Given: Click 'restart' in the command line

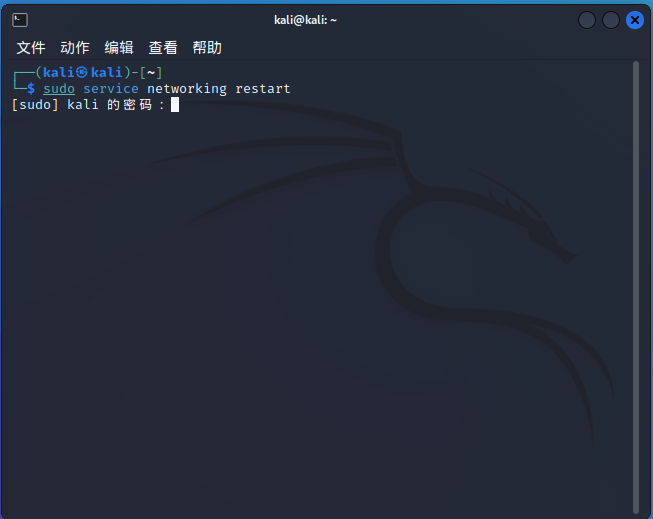Looking at the screenshot, I should [x=263, y=89].
